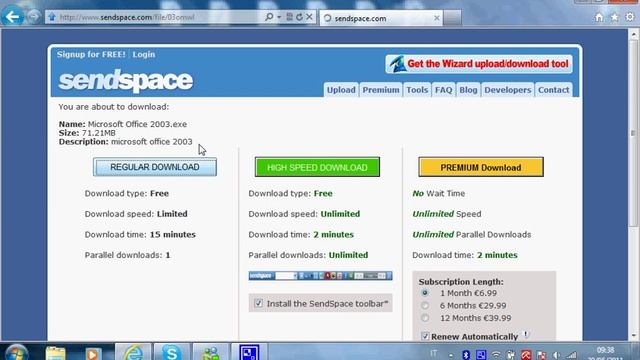
Task: Click the file size 71.21MB text
Action: (x=98, y=133)
